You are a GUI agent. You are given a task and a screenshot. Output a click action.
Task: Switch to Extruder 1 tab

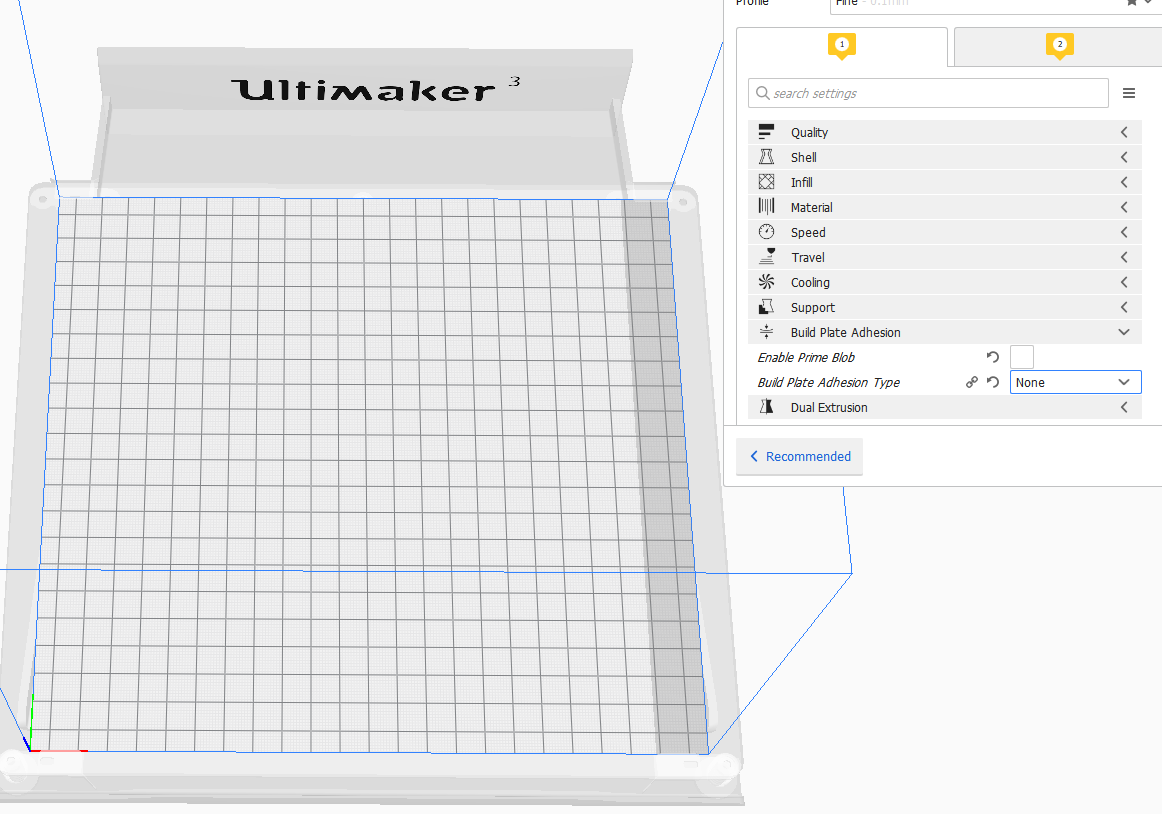pos(842,47)
